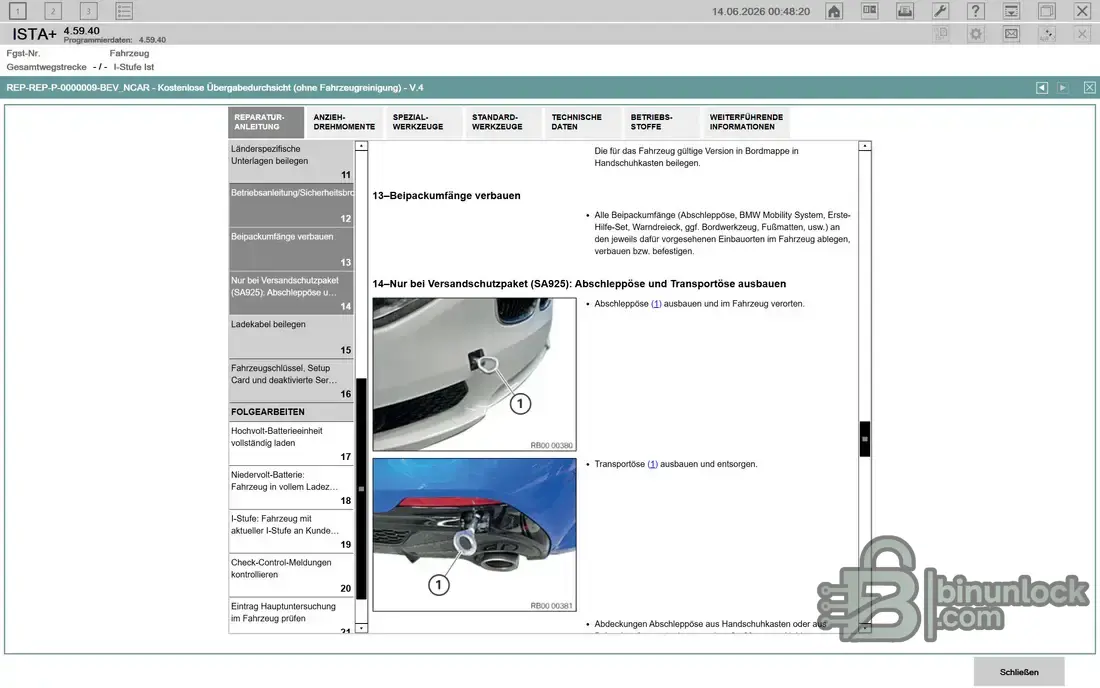Image resolution: width=1100 pixels, height=688 pixels.
Task: Click the print icon in top toolbar
Action: 905,11
